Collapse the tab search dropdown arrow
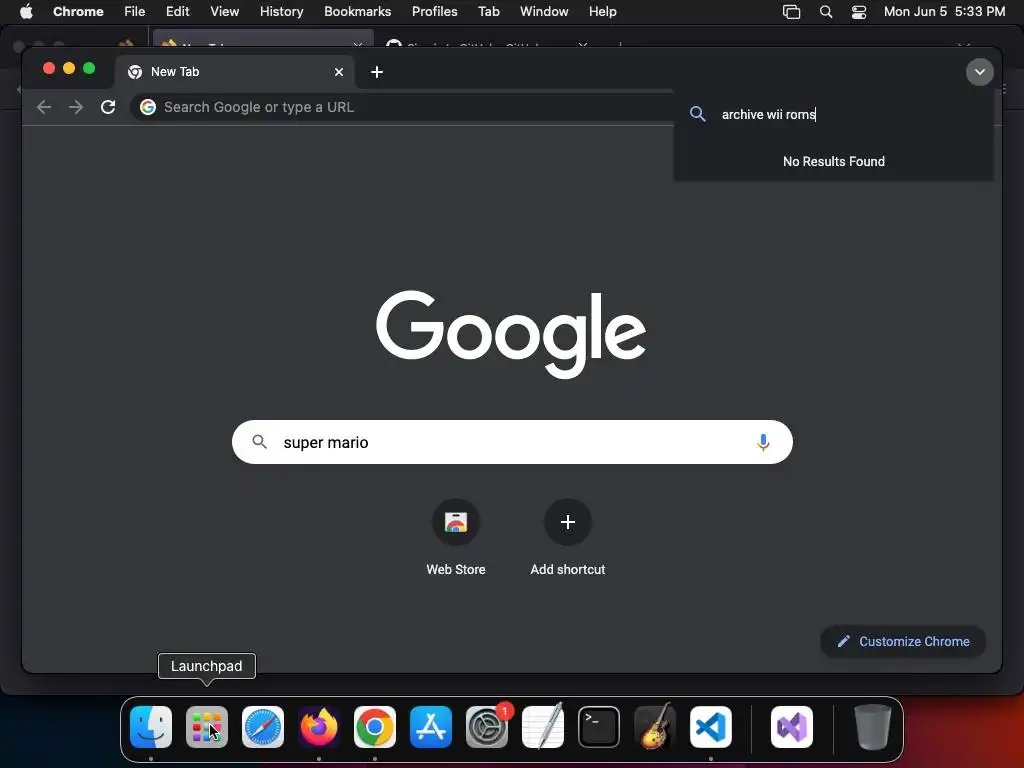Image resolution: width=1024 pixels, height=768 pixels. pyautogui.click(x=980, y=72)
